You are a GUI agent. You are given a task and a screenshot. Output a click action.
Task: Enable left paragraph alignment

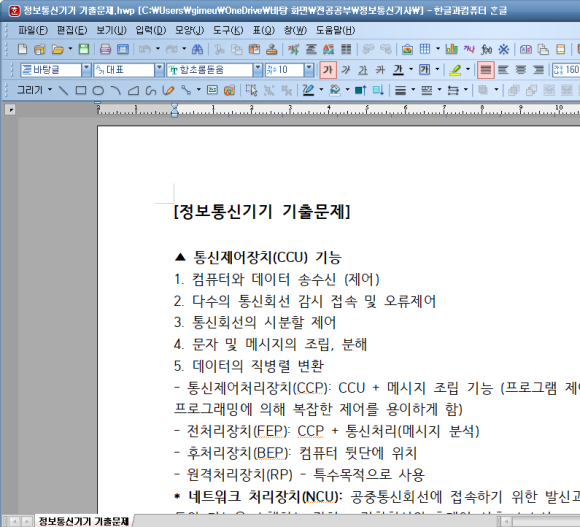[503, 70]
